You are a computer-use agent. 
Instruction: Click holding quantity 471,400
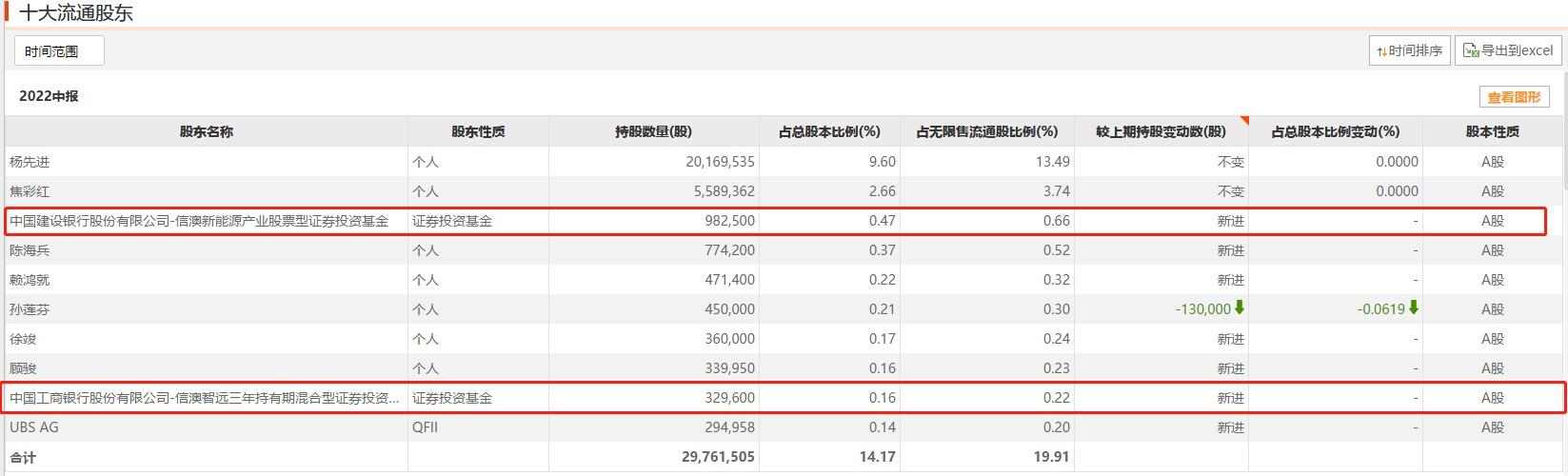click(730, 280)
